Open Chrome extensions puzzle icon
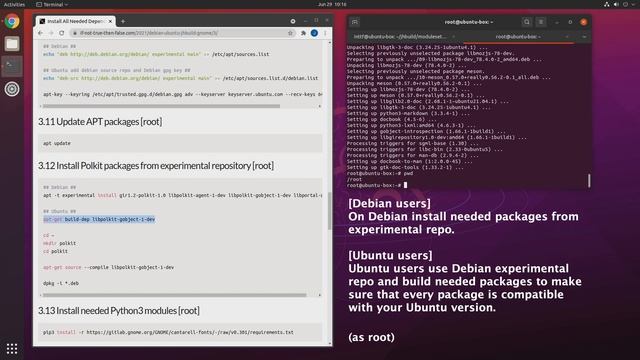640x360 pixels. 303,33
